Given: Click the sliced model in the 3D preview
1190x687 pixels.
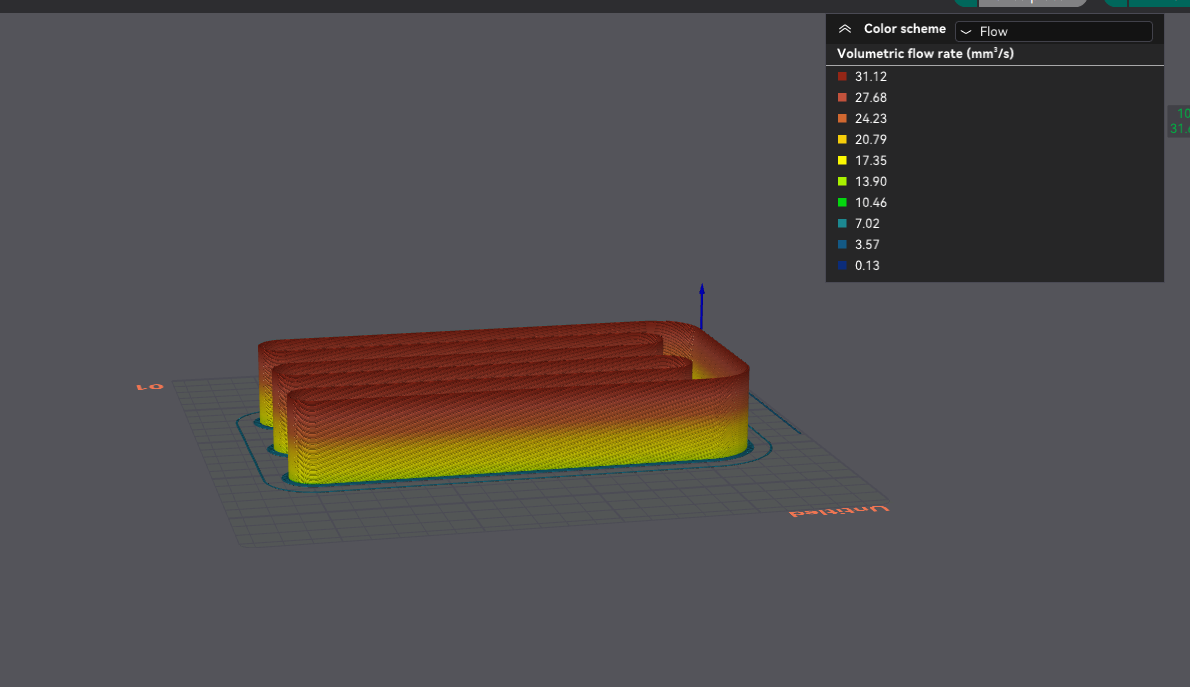Looking at the screenshot, I should (504, 402).
